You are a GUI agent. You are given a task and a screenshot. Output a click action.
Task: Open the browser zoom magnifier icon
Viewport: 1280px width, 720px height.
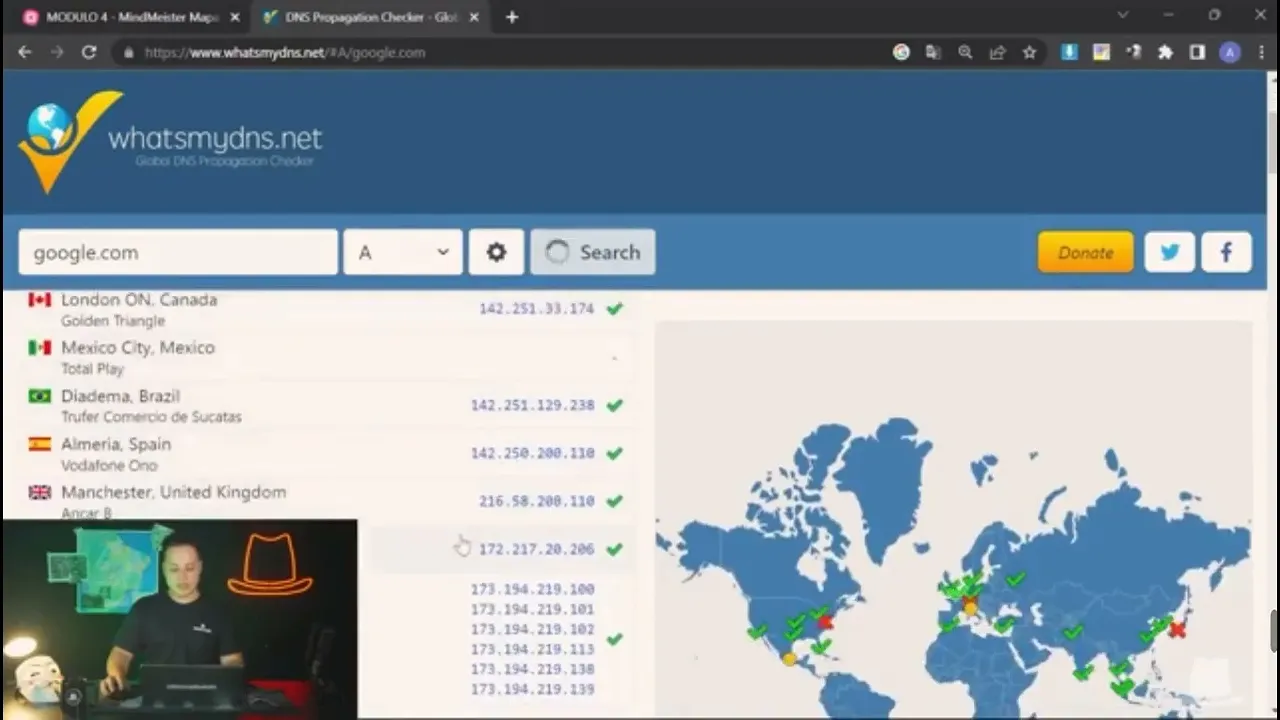[x=965, y=52]
